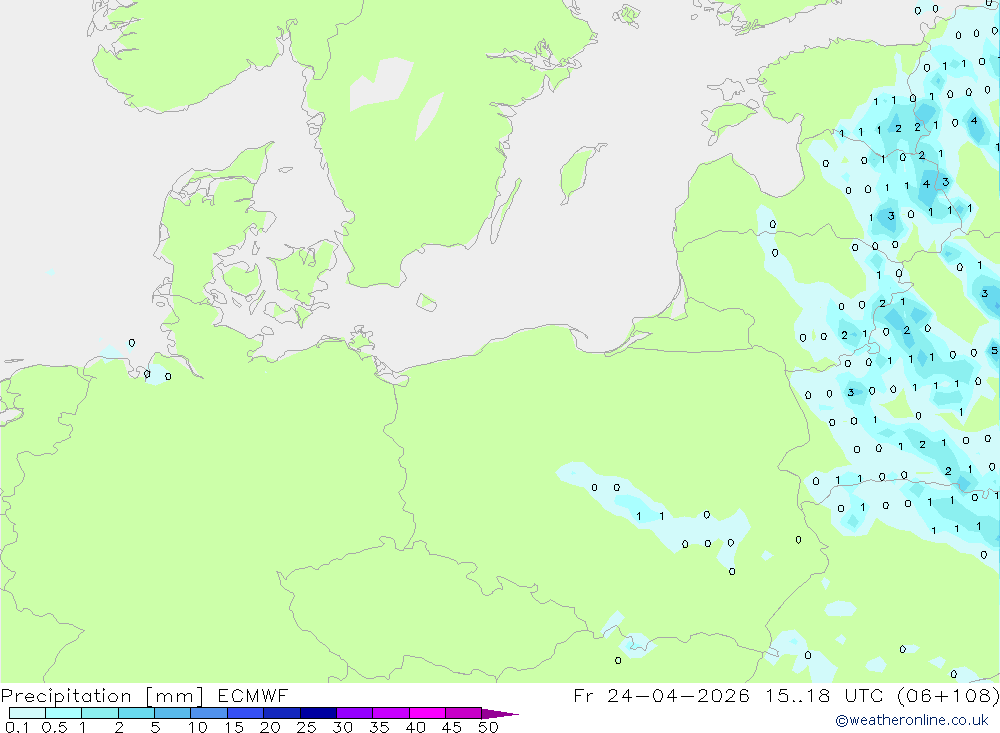1000x733 pixels.
Task: Pick the 40–45 mm legend color swatch
Action: coord(427,713)
